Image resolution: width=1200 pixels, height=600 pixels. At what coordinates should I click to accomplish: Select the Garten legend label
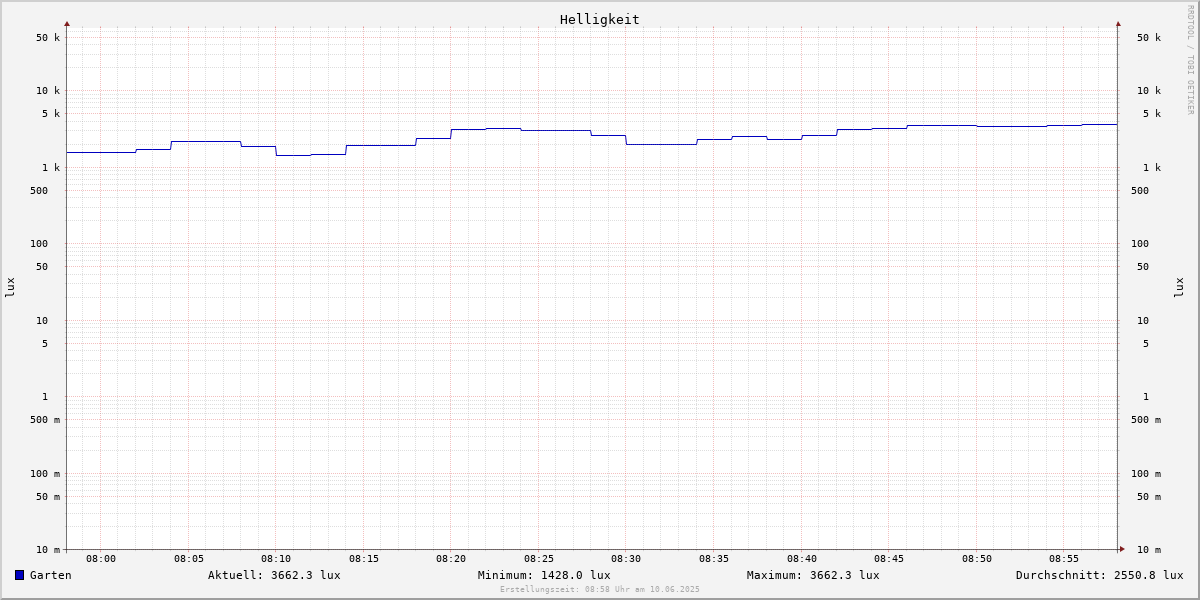click(51, 575)
